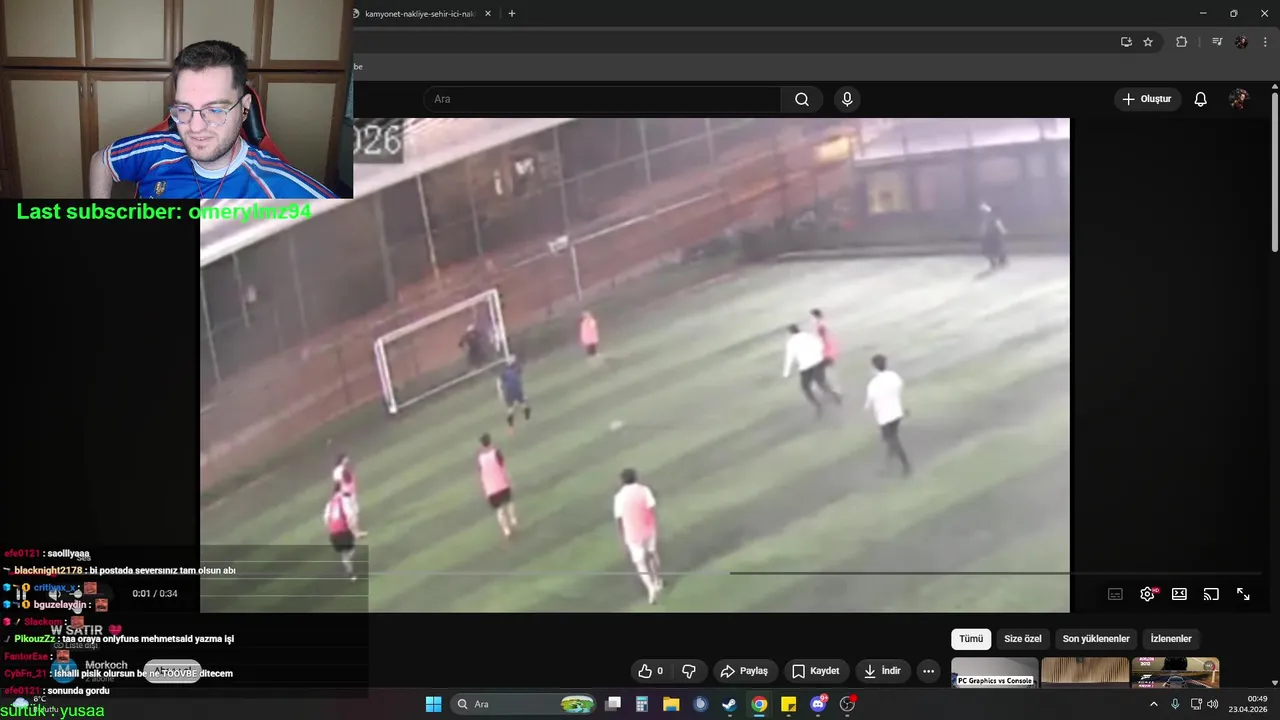Screen dimensions: 1280x720
Task: Switch to theater mode in player
Action: coord(1179,594)
